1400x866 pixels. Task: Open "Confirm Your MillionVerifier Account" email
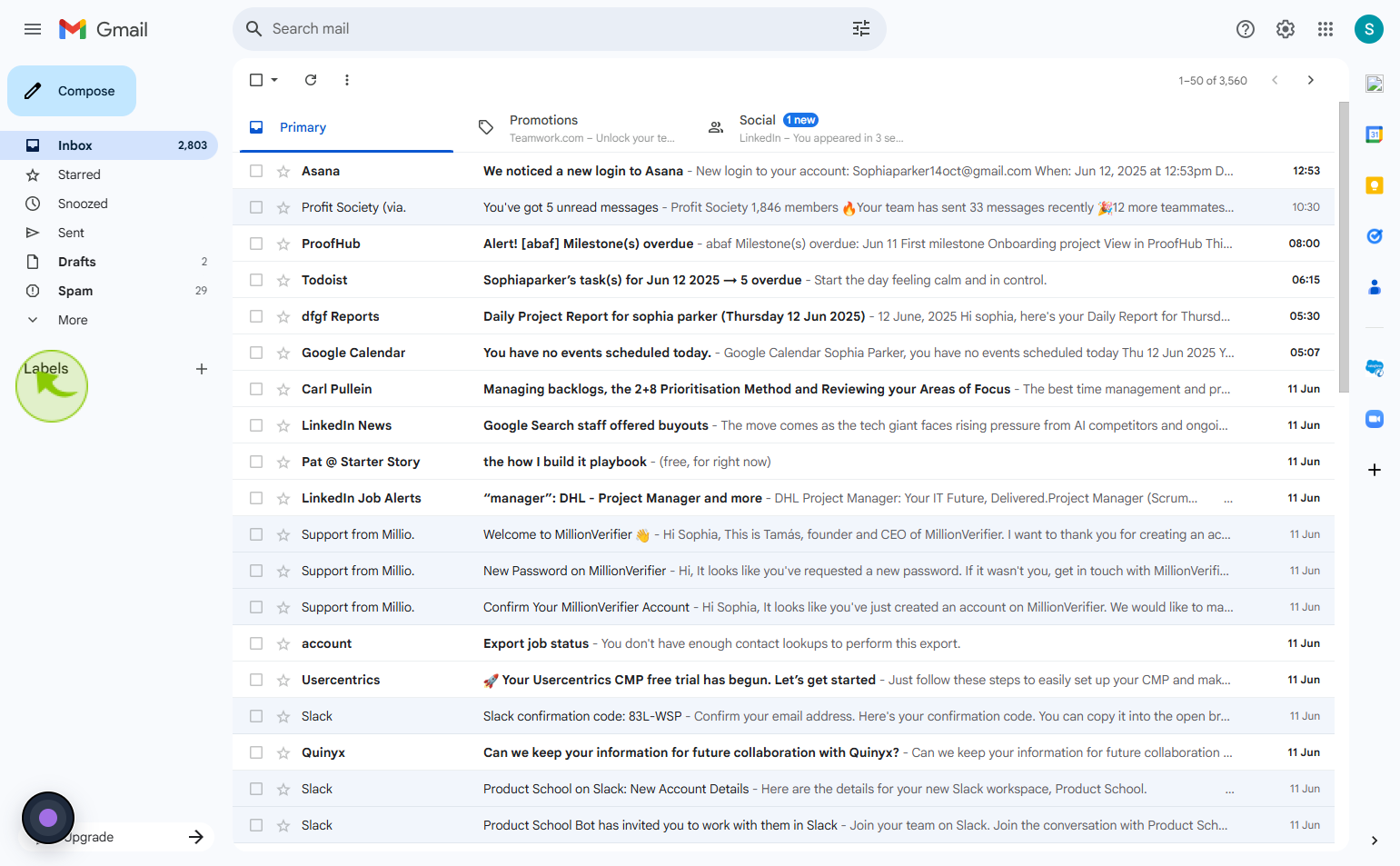(x=783, y=607)
